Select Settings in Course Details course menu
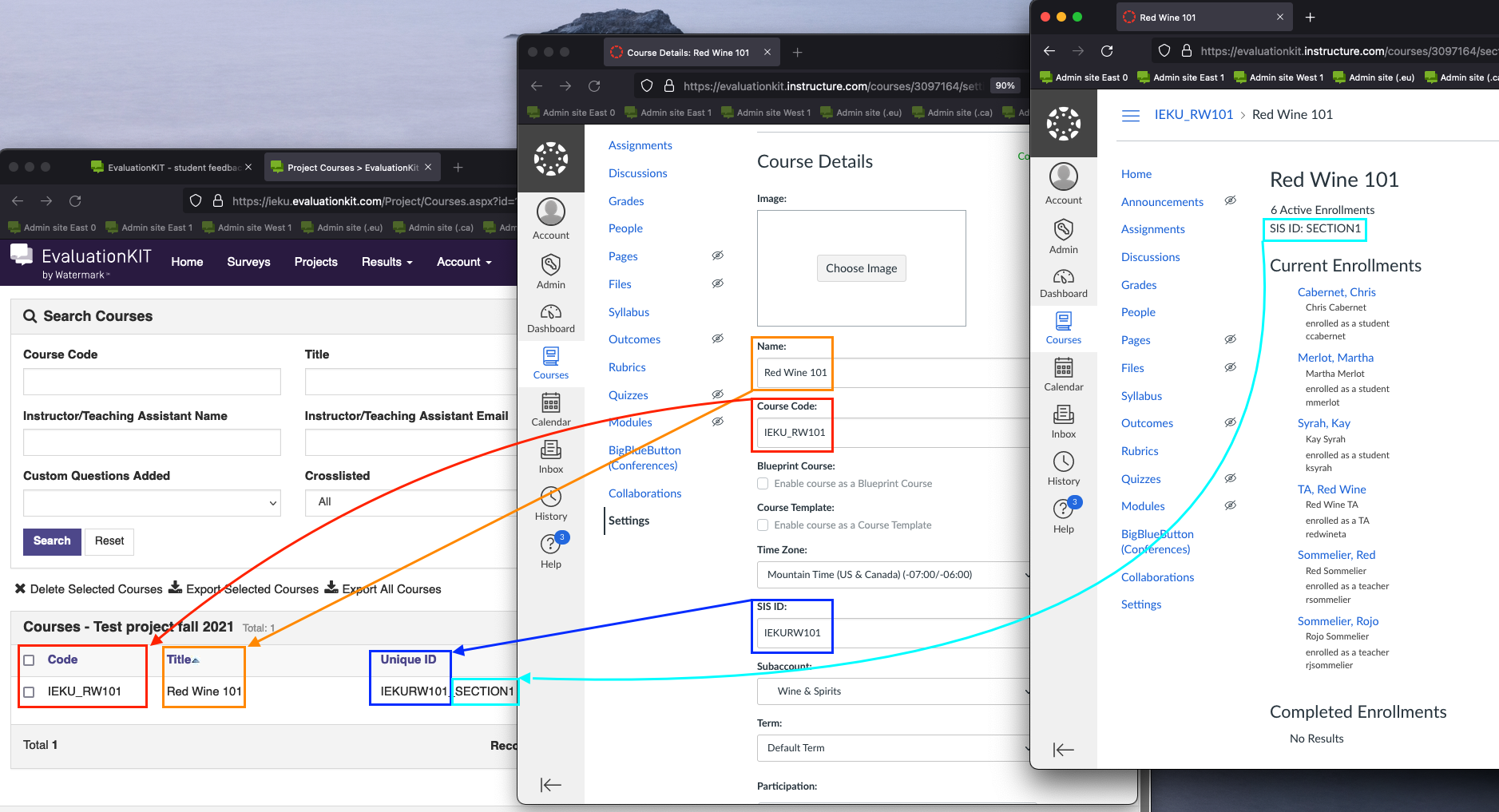This screenshot has height=812, width=1499. coord(629,521)
